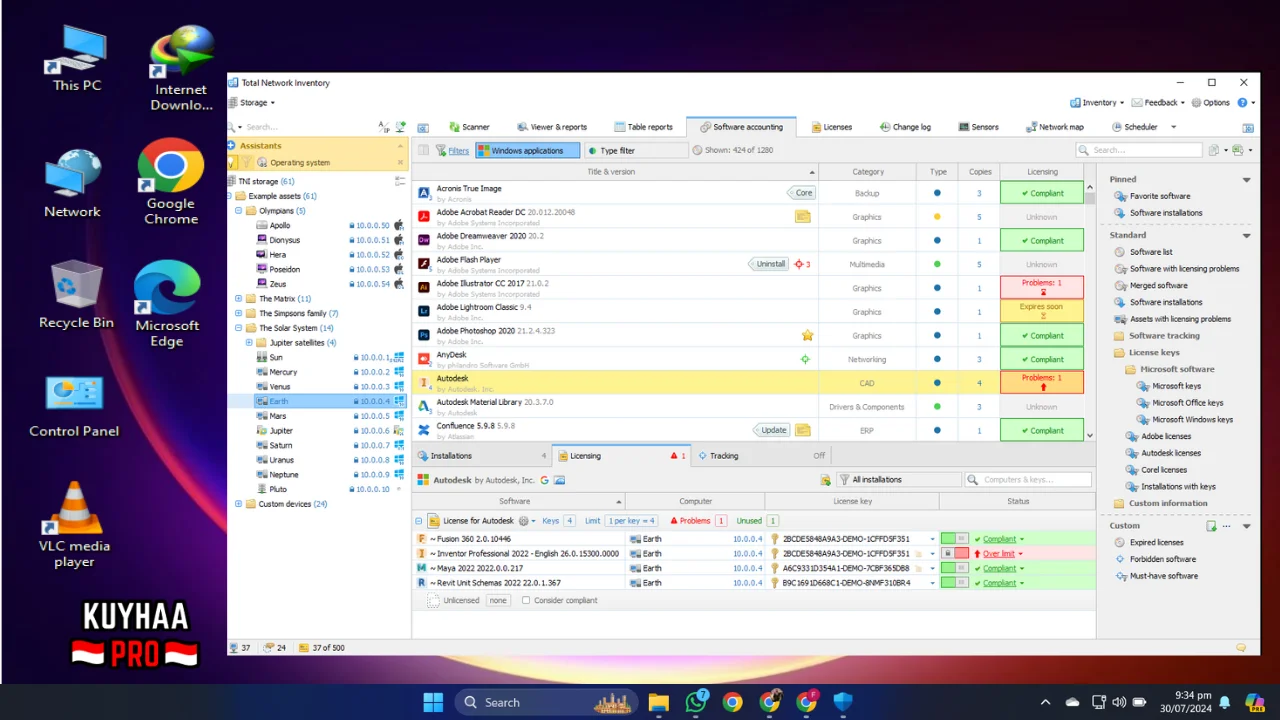
Task: Close the Operating system assistant with X
Action: click(399, 162)
